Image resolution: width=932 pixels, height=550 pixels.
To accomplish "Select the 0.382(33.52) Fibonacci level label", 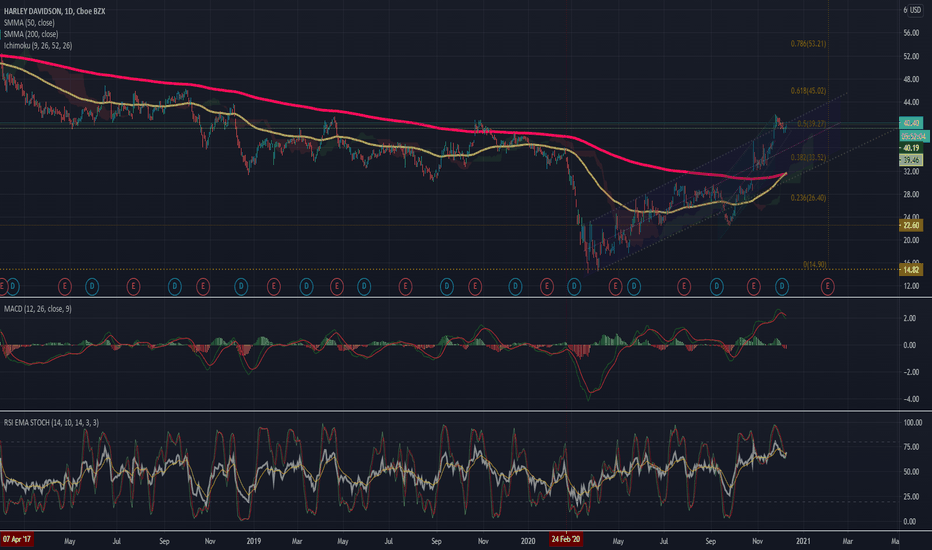I will tap(808, 157).
